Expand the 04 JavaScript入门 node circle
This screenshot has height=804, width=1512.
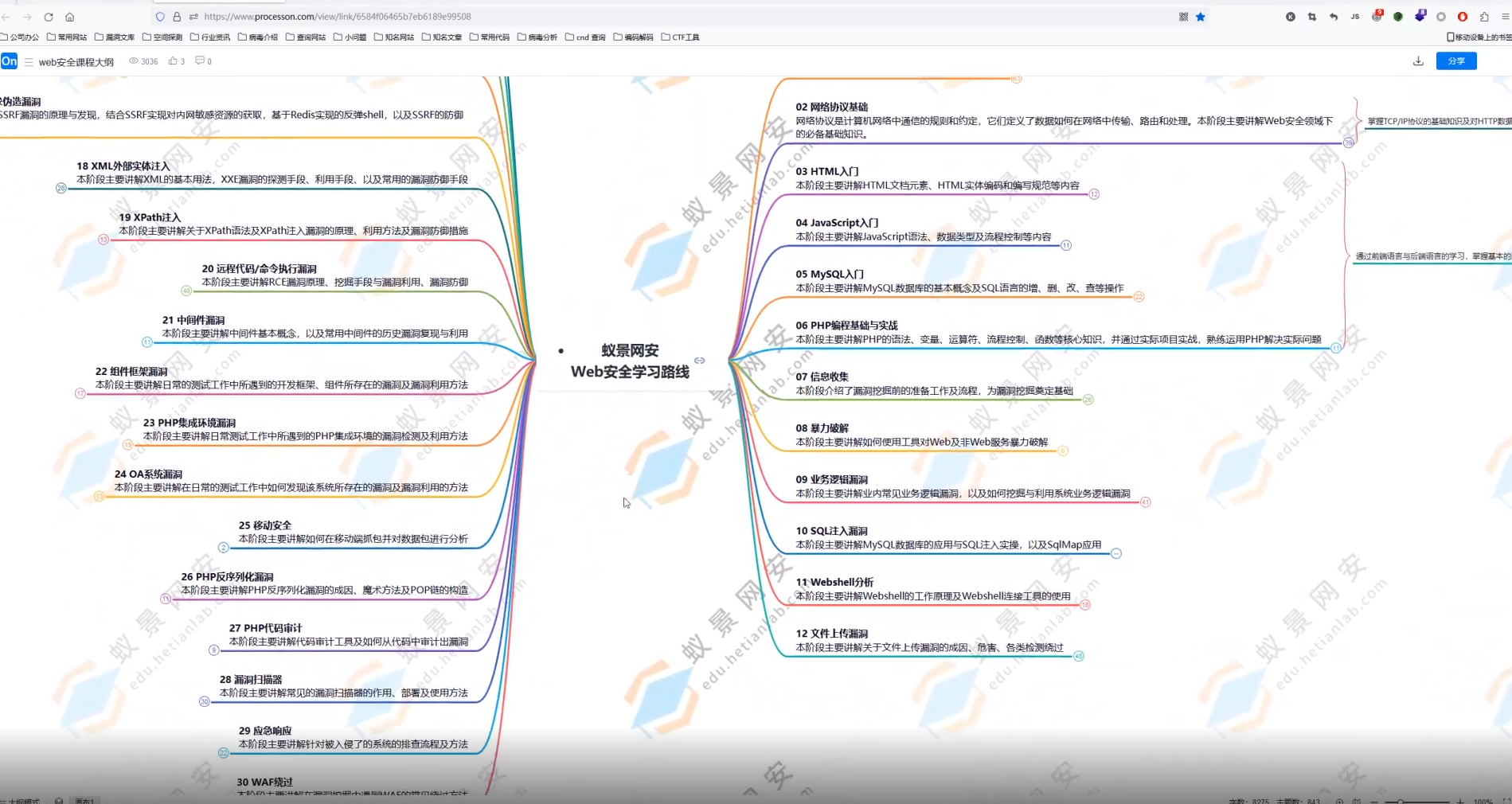pyautogui.click(x=1066, y=245)
